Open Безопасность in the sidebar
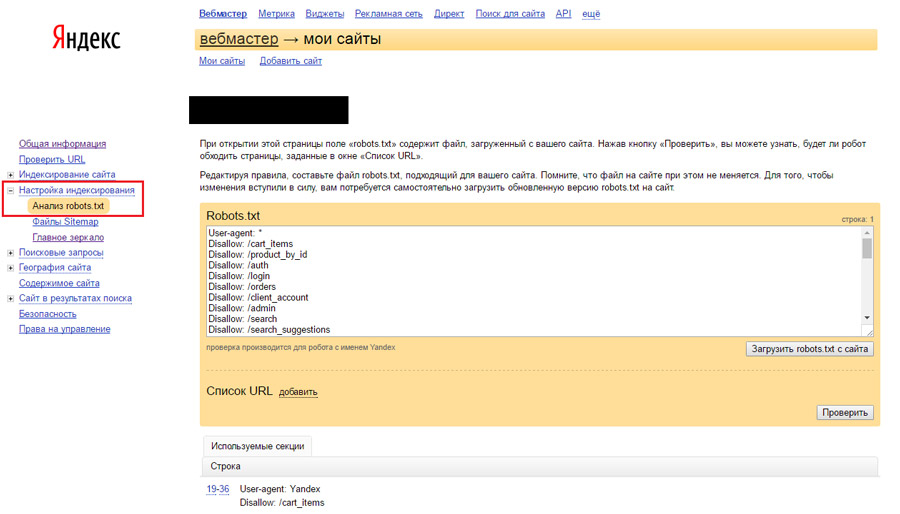 click(47, 314)
